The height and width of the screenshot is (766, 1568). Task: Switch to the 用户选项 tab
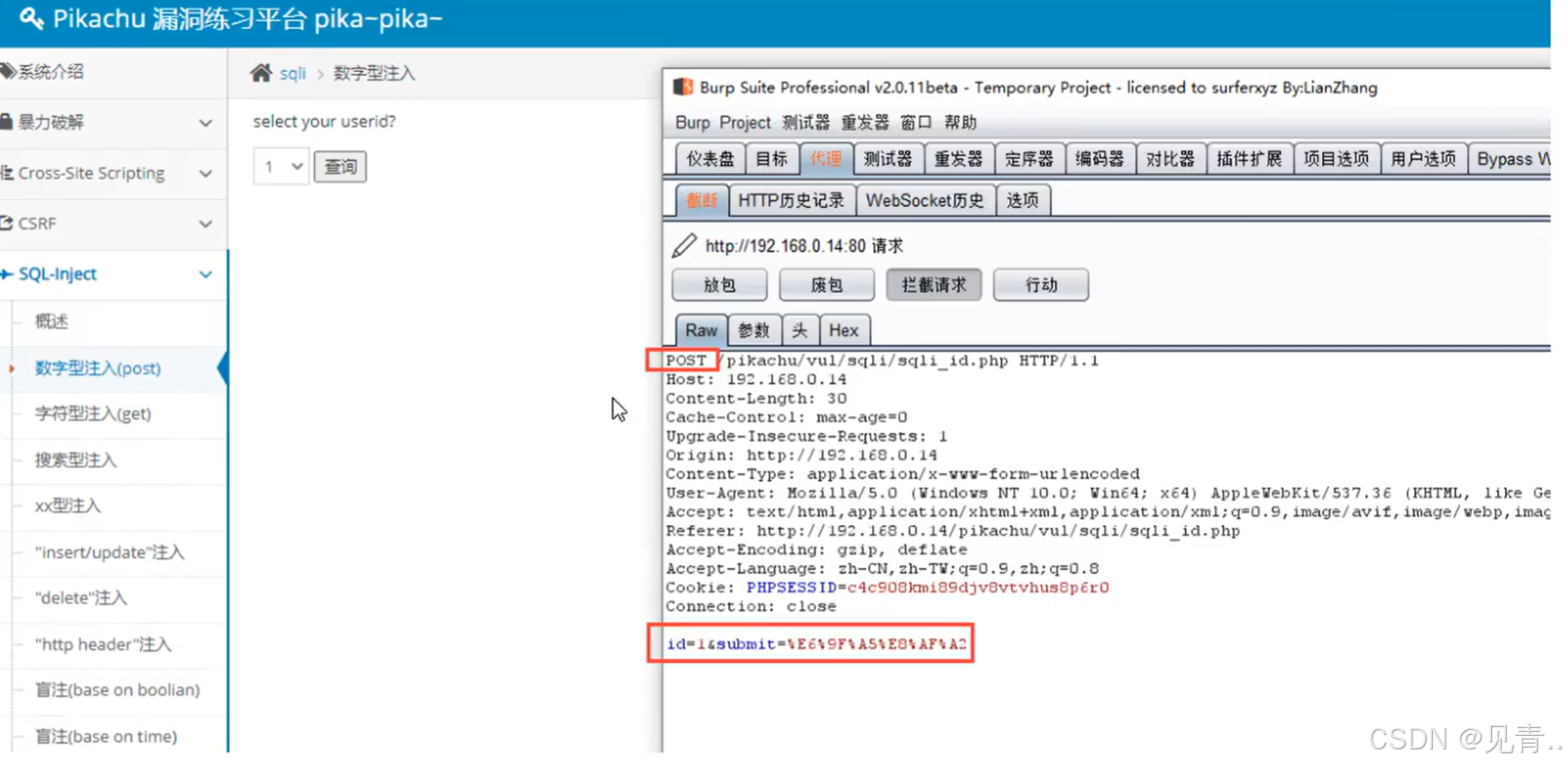click(1423, 158)
